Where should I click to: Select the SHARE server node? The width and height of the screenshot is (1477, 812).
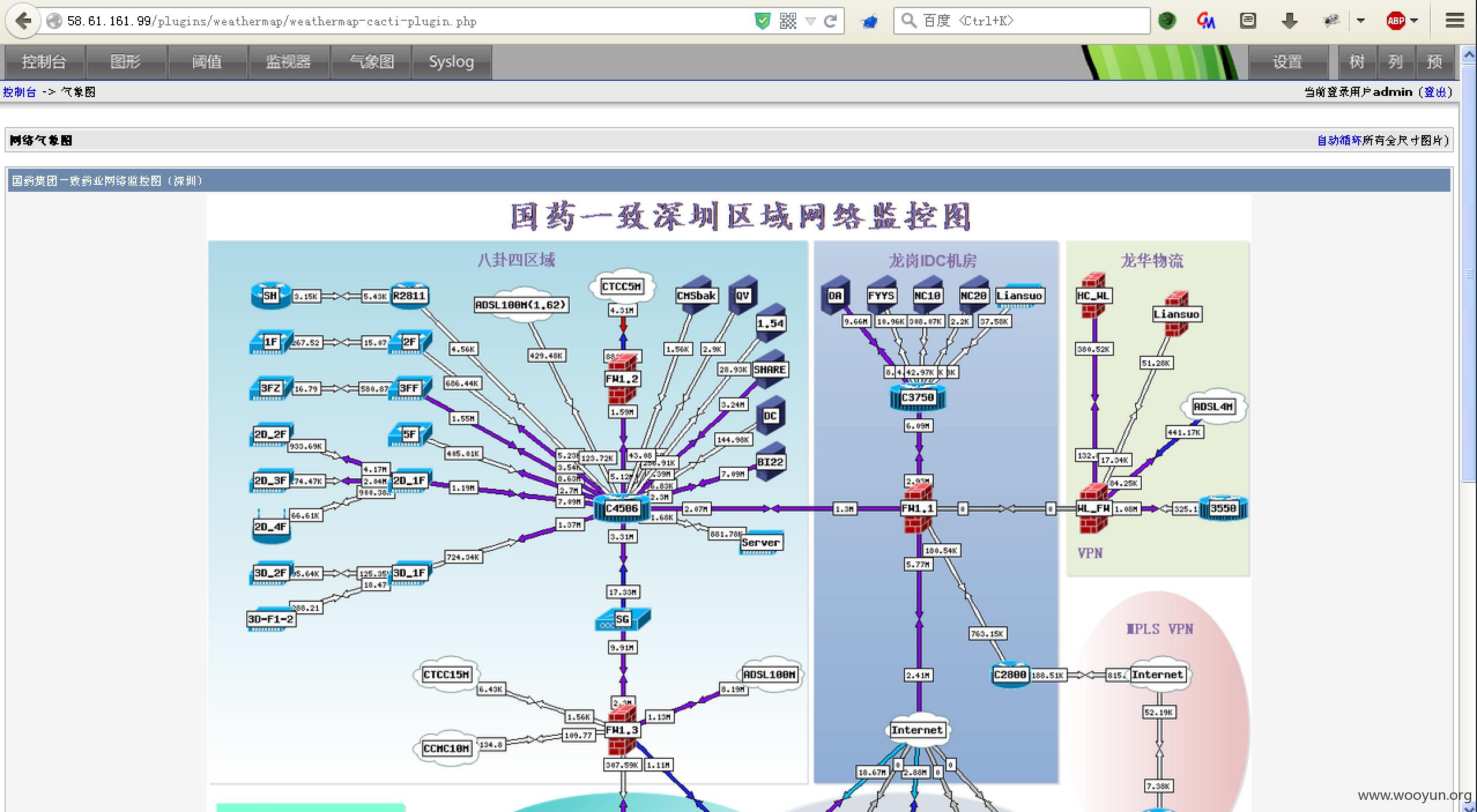tap(770, 370)
